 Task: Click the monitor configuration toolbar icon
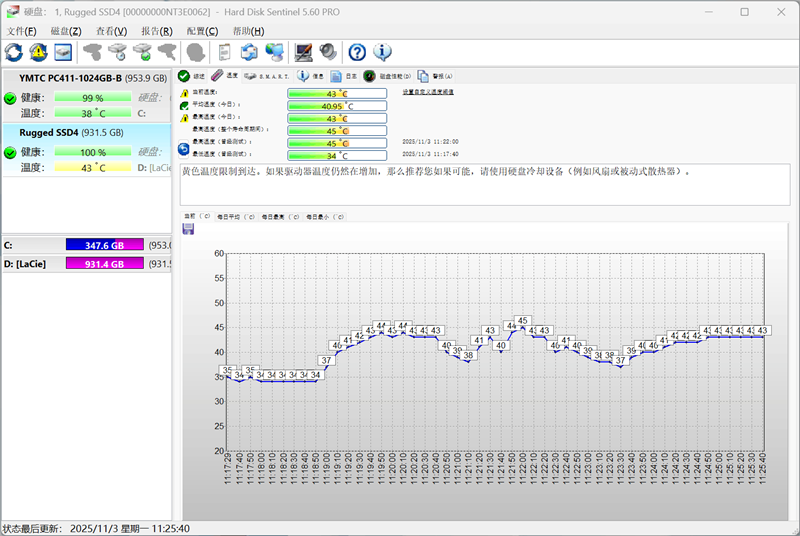303,52
